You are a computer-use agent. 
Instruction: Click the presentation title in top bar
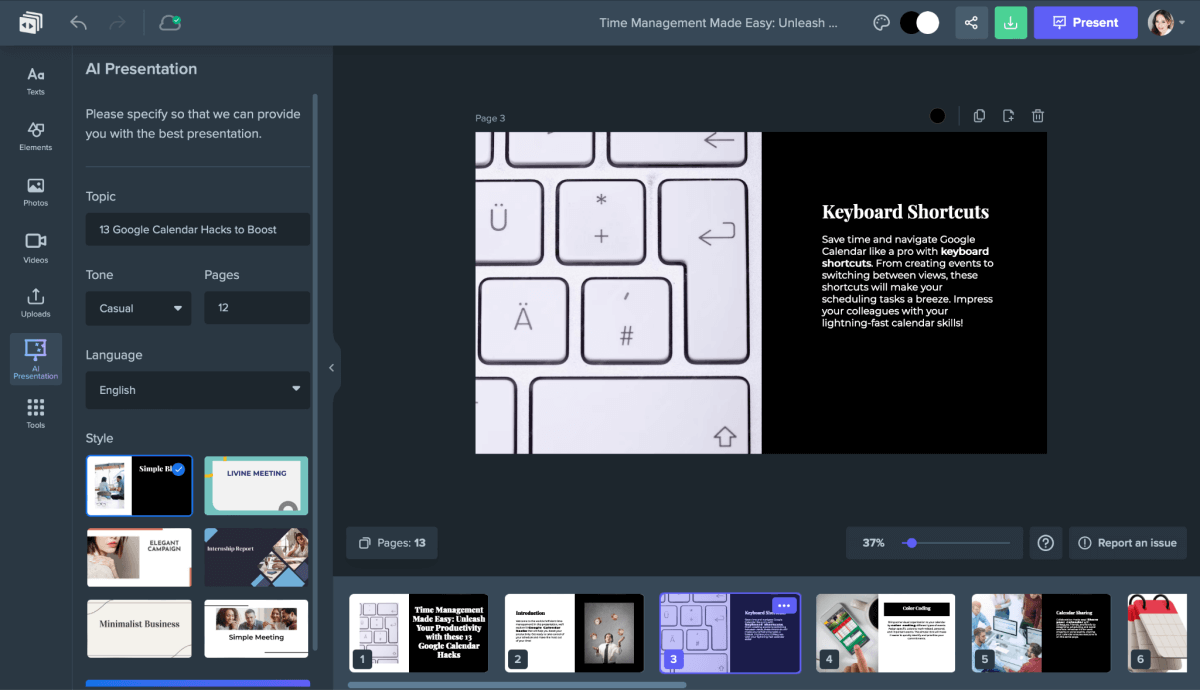[718, 23]
